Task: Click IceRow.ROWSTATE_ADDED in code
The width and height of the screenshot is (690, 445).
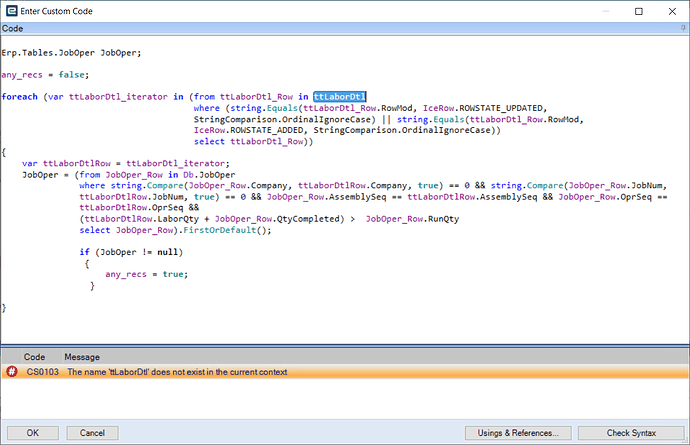Action: (x=249, y=130)
